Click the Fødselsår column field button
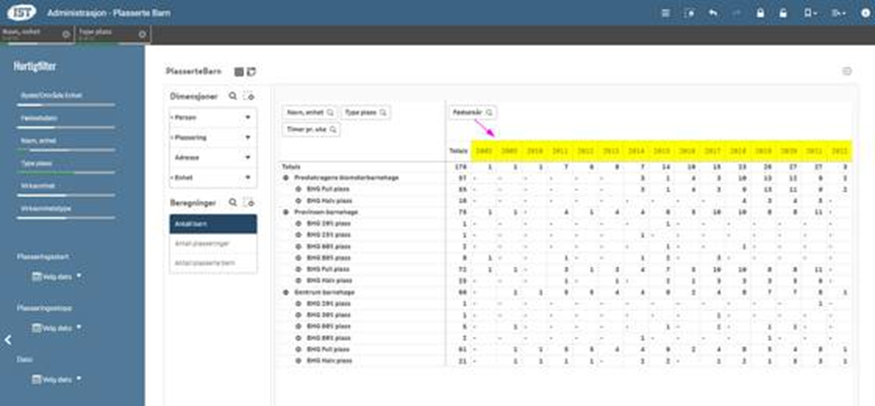 click(x=471, y=113)
